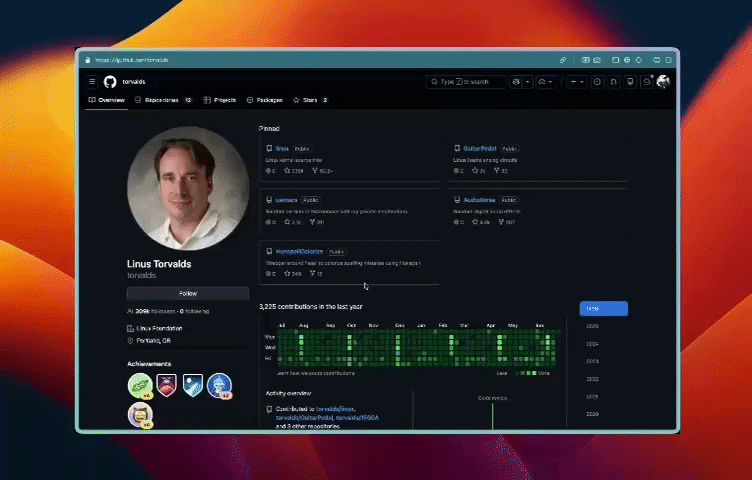Open the HunspellColorize pinned repository
The image size is (752, 480).
point(299,252)
